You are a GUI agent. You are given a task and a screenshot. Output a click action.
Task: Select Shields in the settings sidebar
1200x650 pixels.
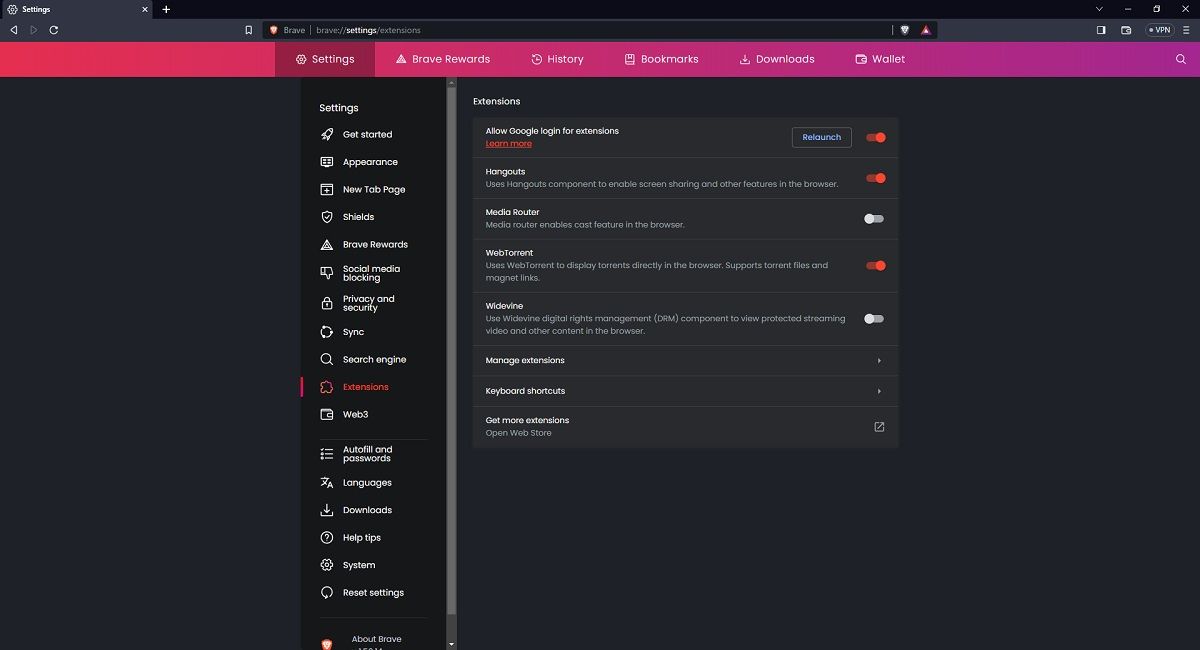tap(359, 216)
